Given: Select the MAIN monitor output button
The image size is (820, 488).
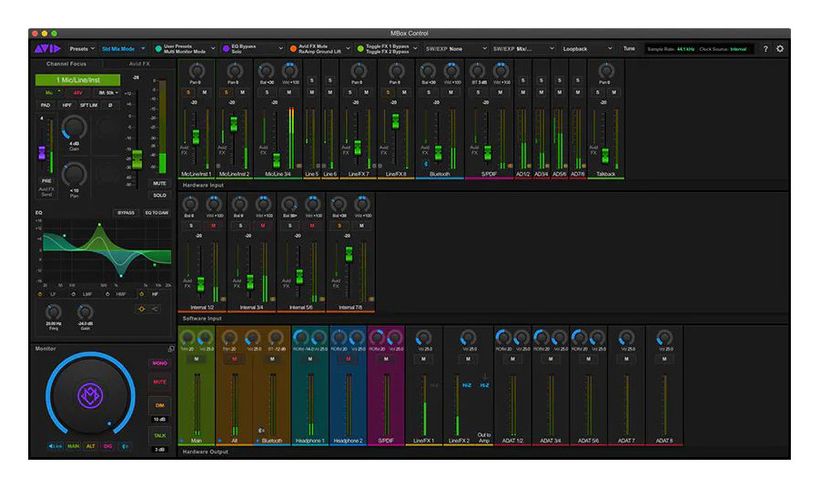Looking at the screenshot, I should [73, 446].
